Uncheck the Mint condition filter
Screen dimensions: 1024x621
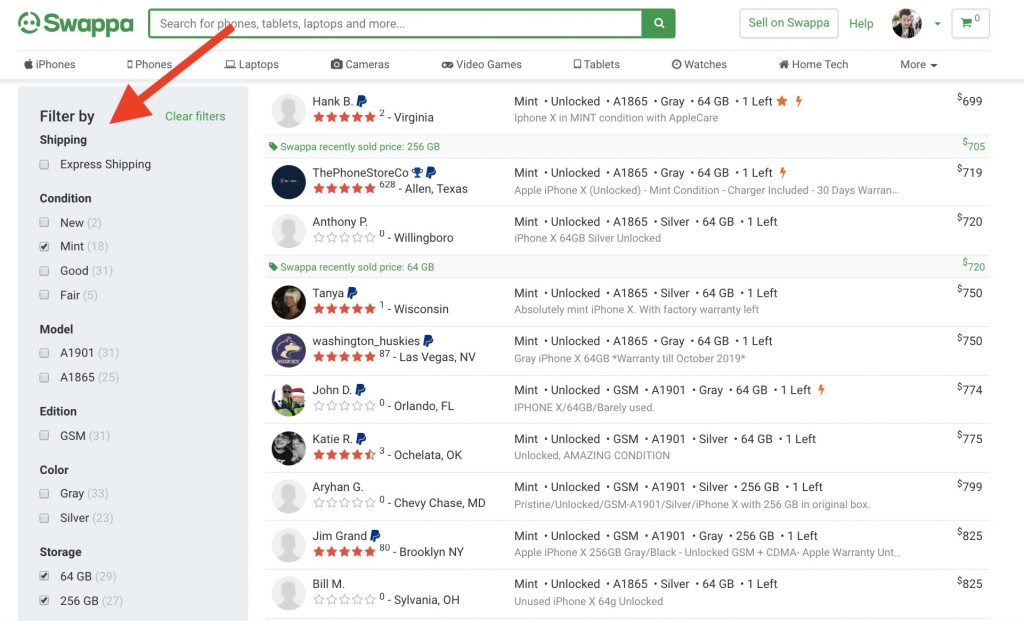tap(44, 247)
